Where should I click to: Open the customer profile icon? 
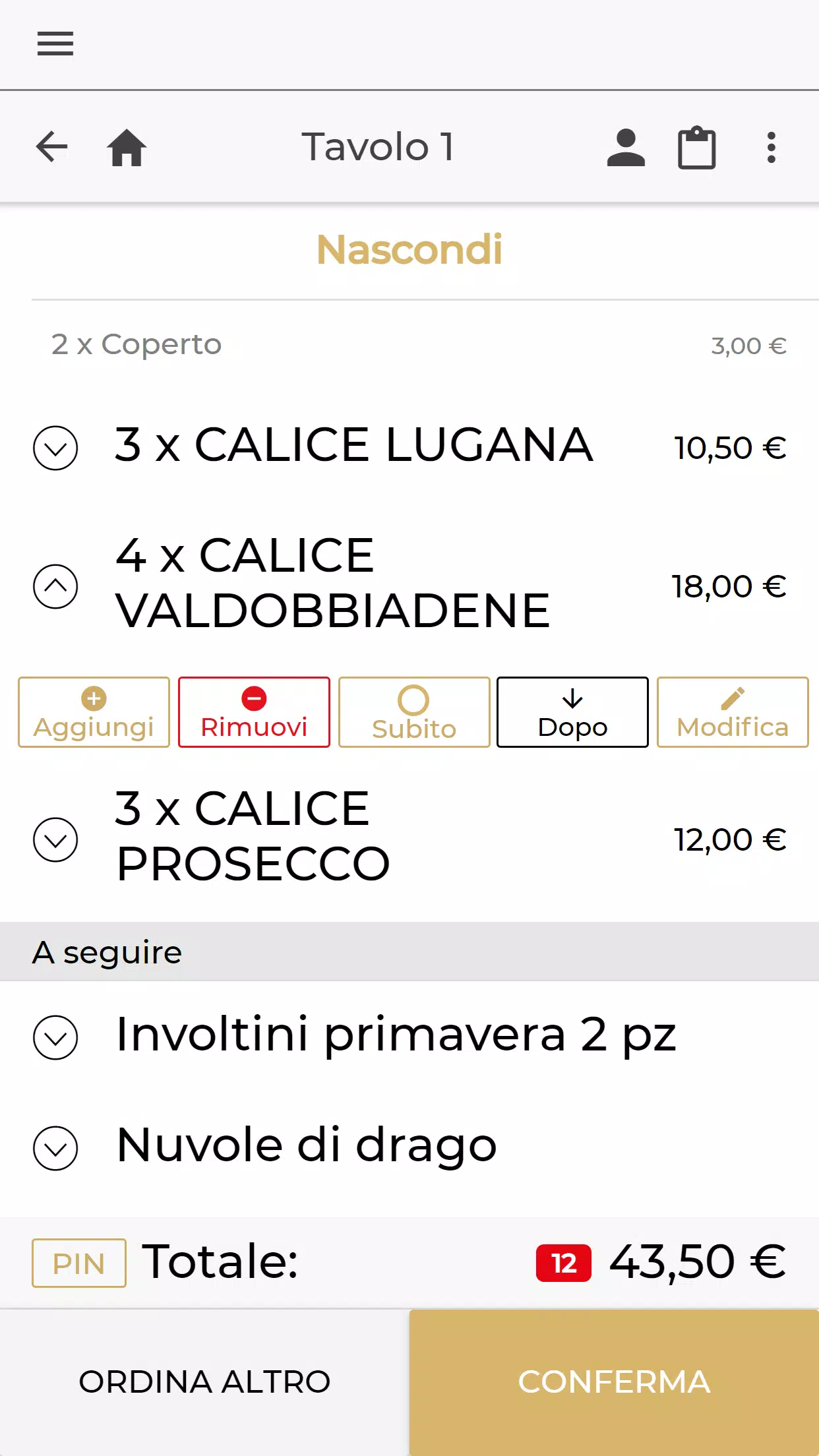pos(626,147)
